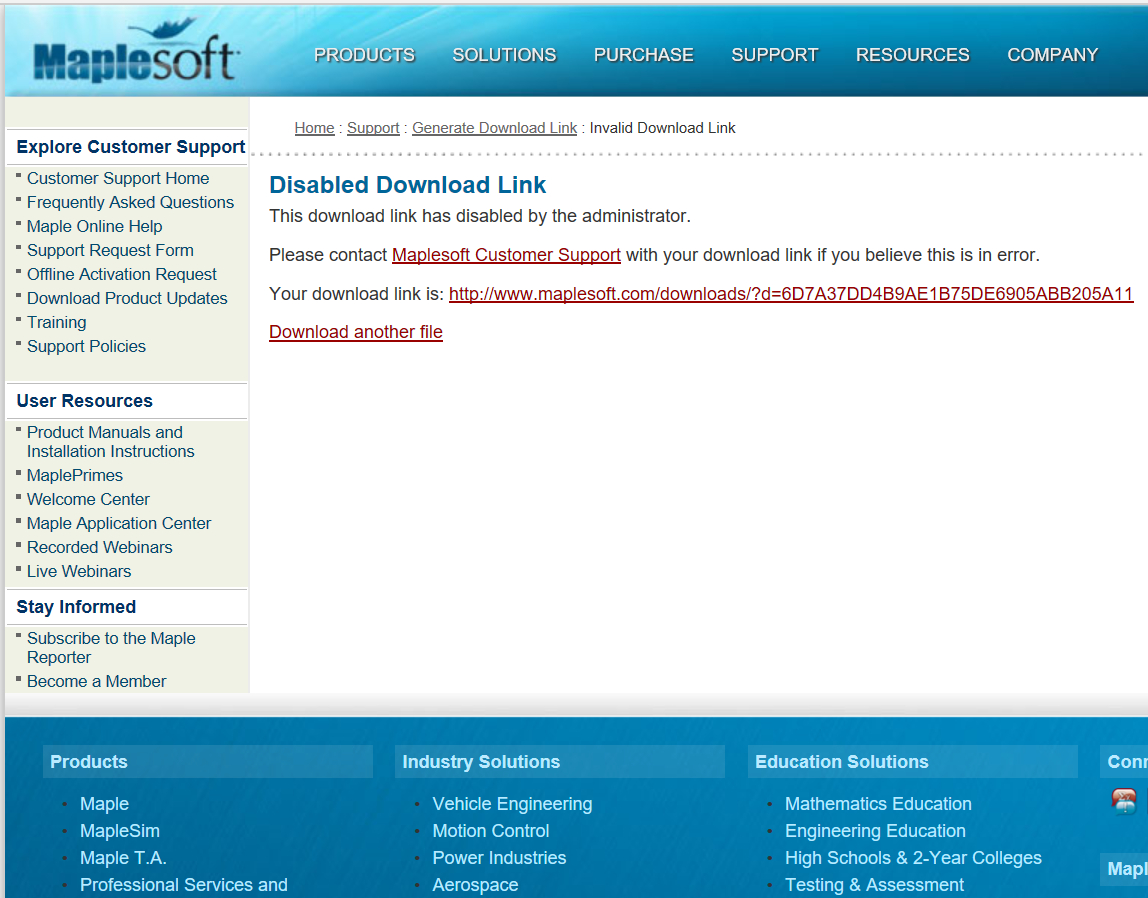Open Maple in footer Products
The width and height of the screenshot is (1148, 898).
(104, 804)
